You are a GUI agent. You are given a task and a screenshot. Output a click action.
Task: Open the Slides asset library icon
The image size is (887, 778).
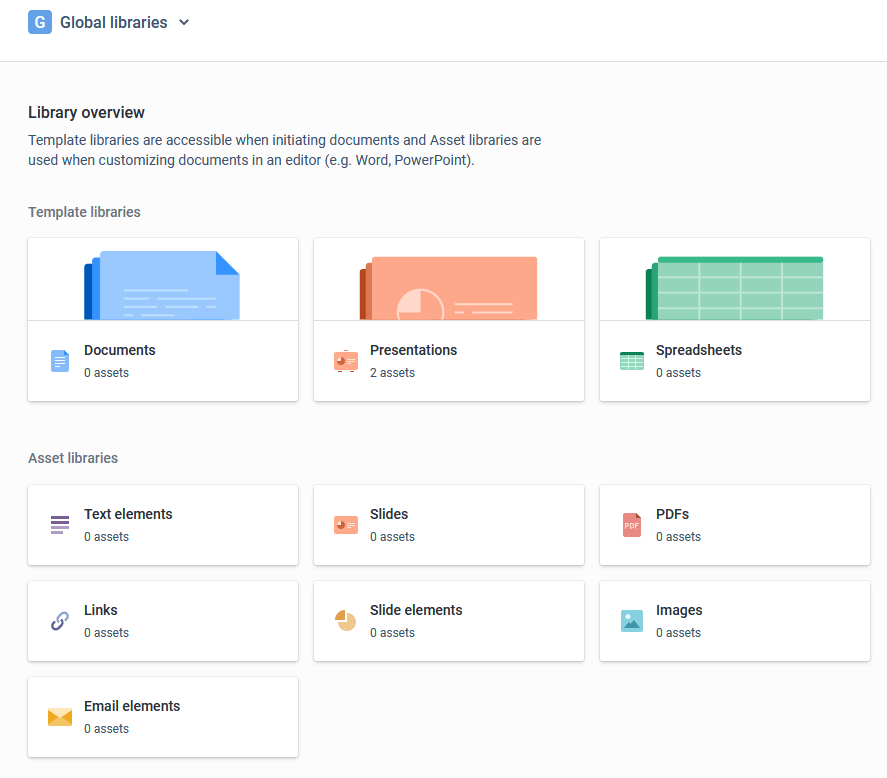pyautogui.click(x=345, y=524)
